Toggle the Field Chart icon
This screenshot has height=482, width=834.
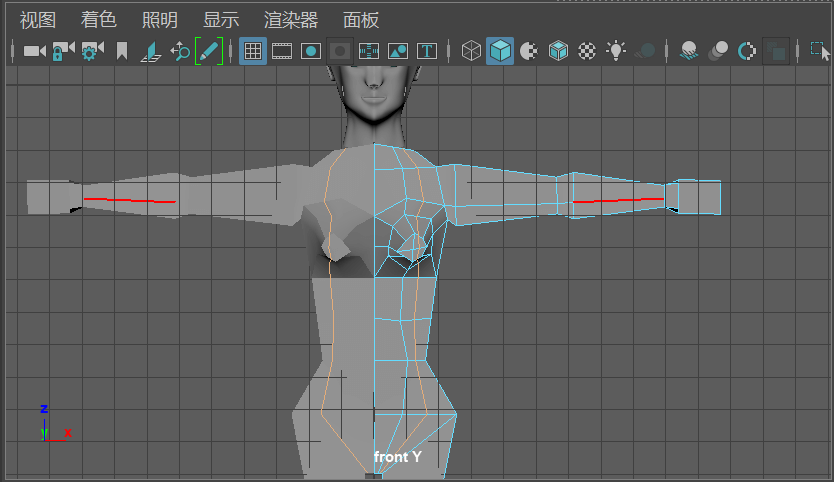(369, 51)
